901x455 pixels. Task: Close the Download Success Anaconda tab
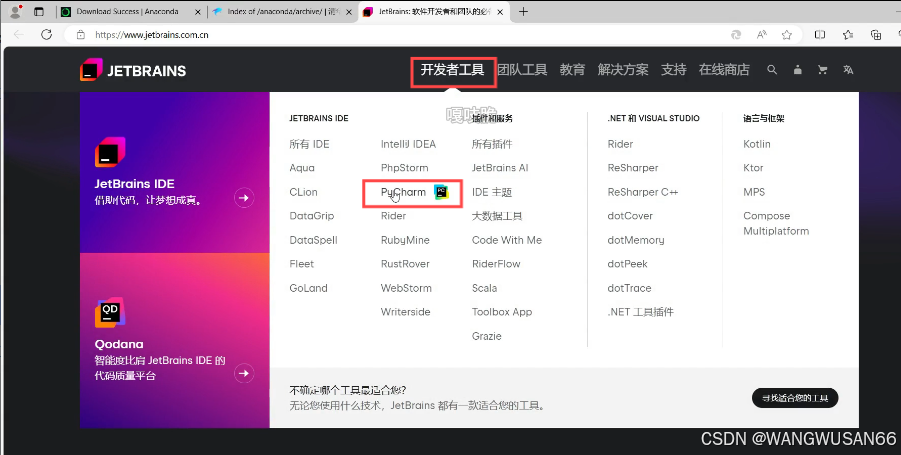pyautogui.click(x=198, y=11)
